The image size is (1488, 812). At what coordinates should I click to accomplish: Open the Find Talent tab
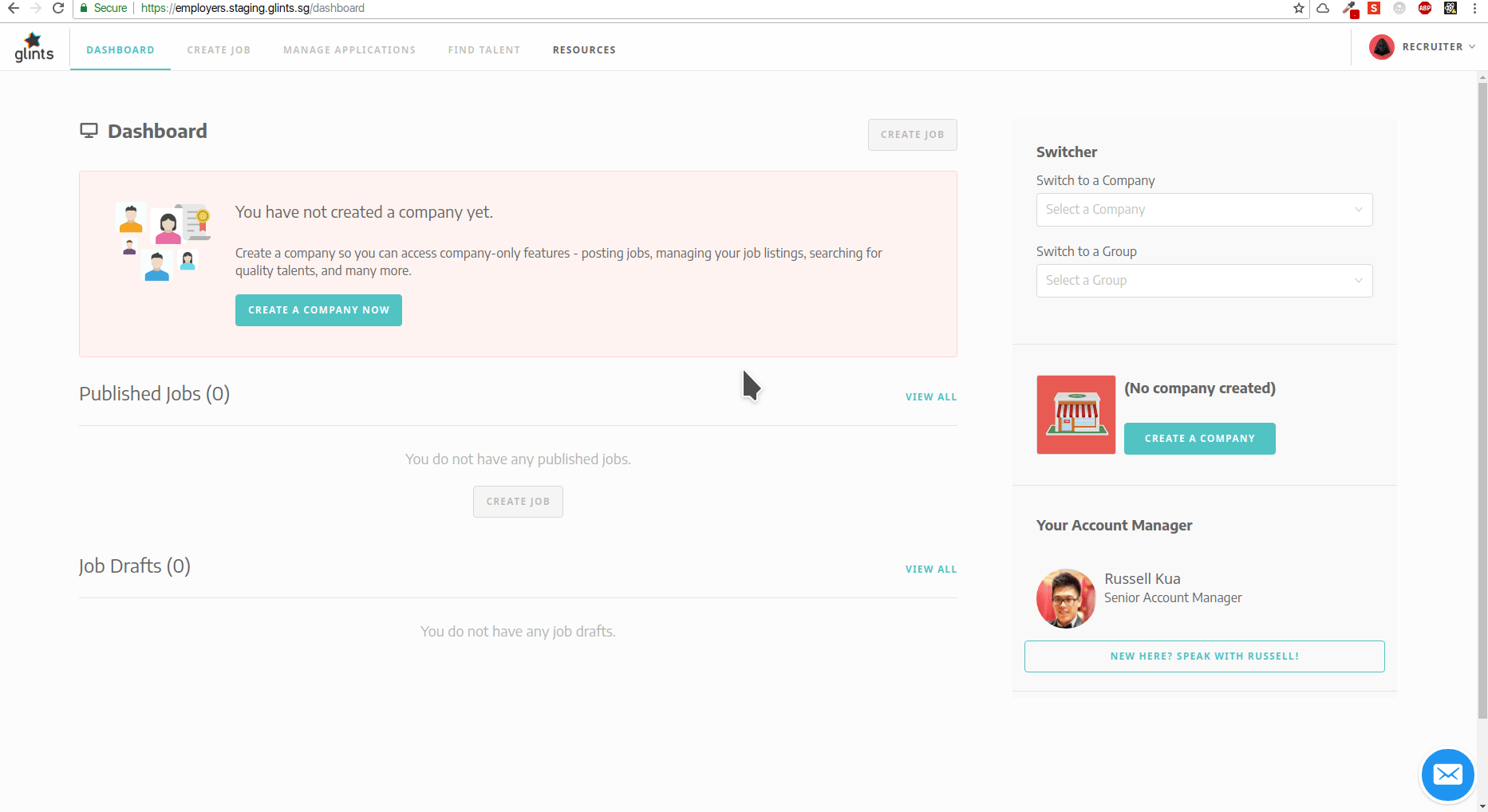pyautogui.click(x=484, y=49)
